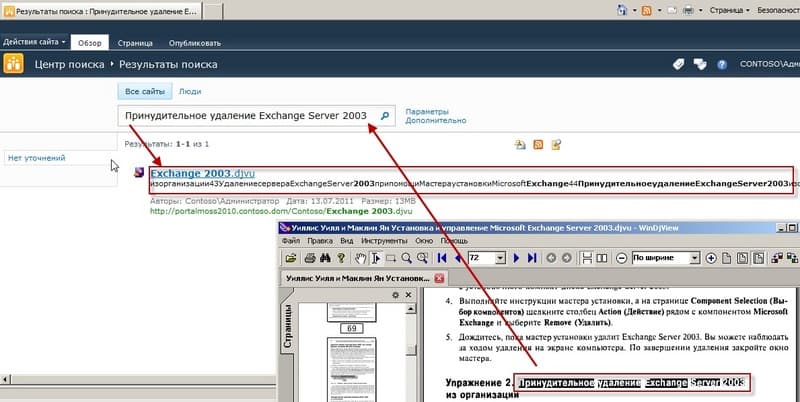Click the Print icon in IE toolbar

pos(688,10)
